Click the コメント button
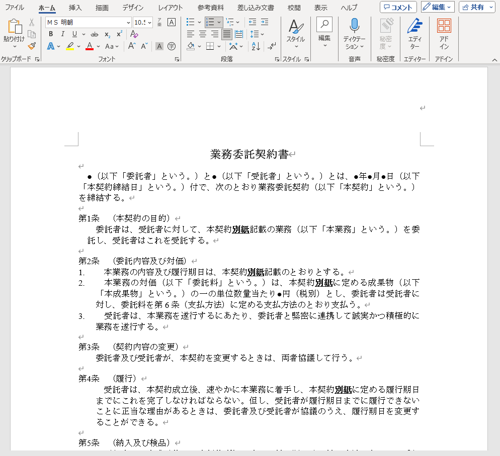This screenshot has width=500, height=456. pyautogui.click(x=398, y=7)
